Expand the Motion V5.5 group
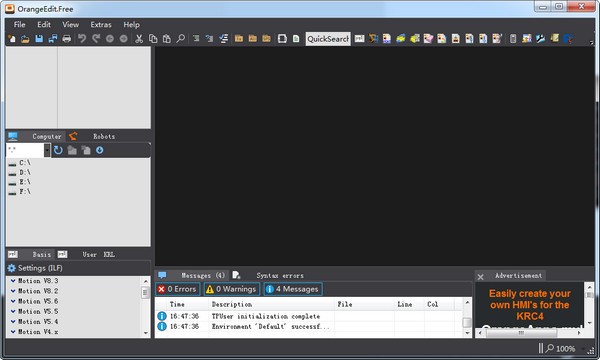 click(x=13, y=311)
